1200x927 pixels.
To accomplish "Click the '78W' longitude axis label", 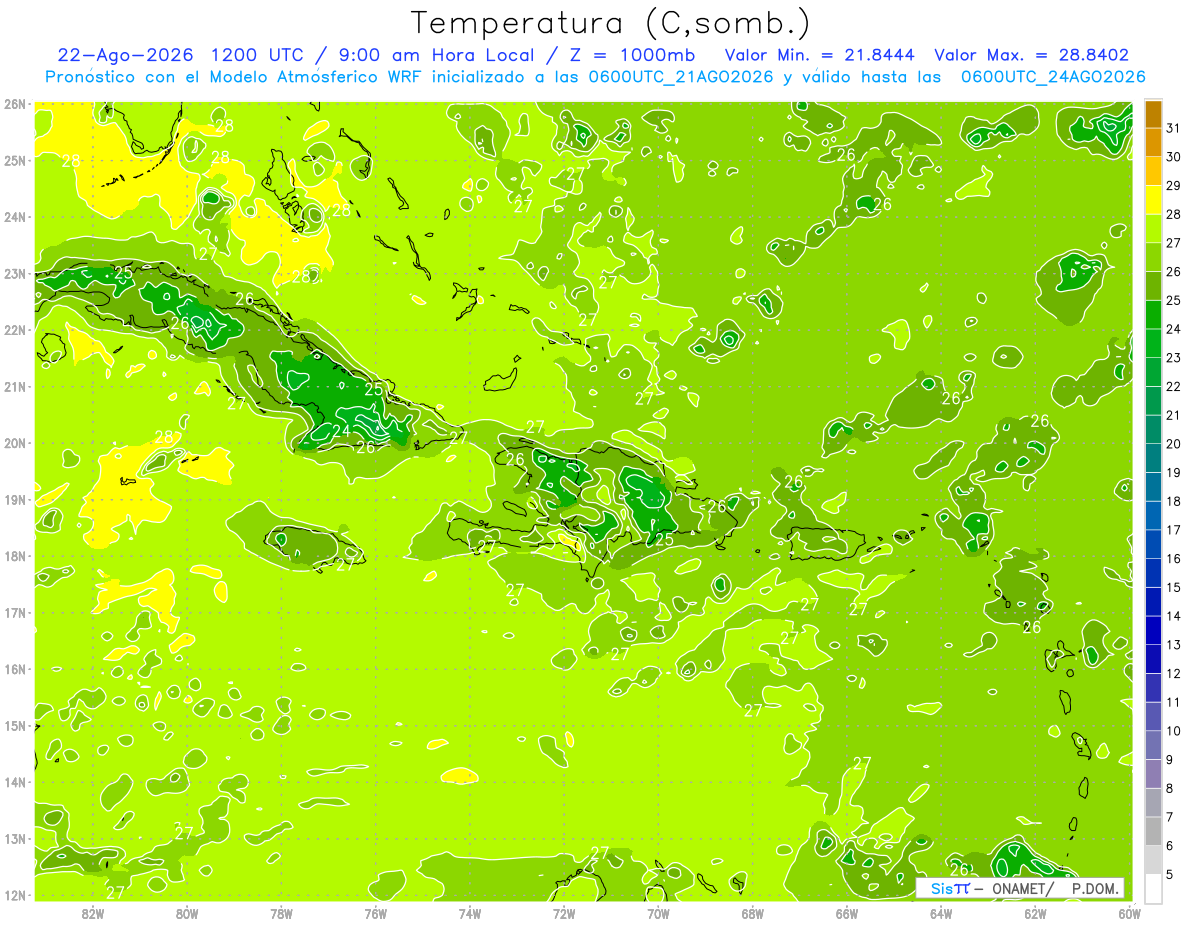I will 281,913.
